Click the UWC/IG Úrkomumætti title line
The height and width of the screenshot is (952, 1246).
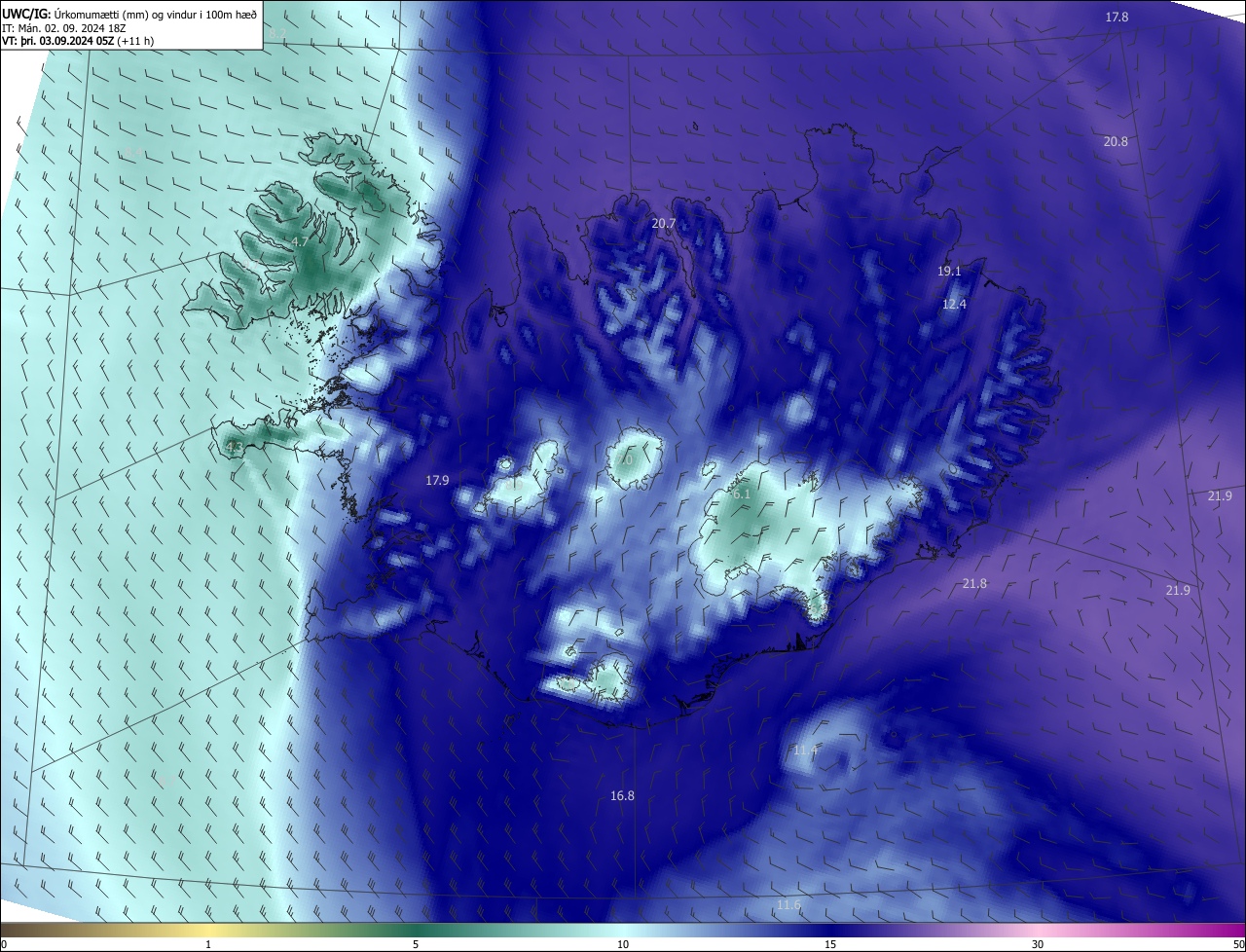(x=129, y=14)
